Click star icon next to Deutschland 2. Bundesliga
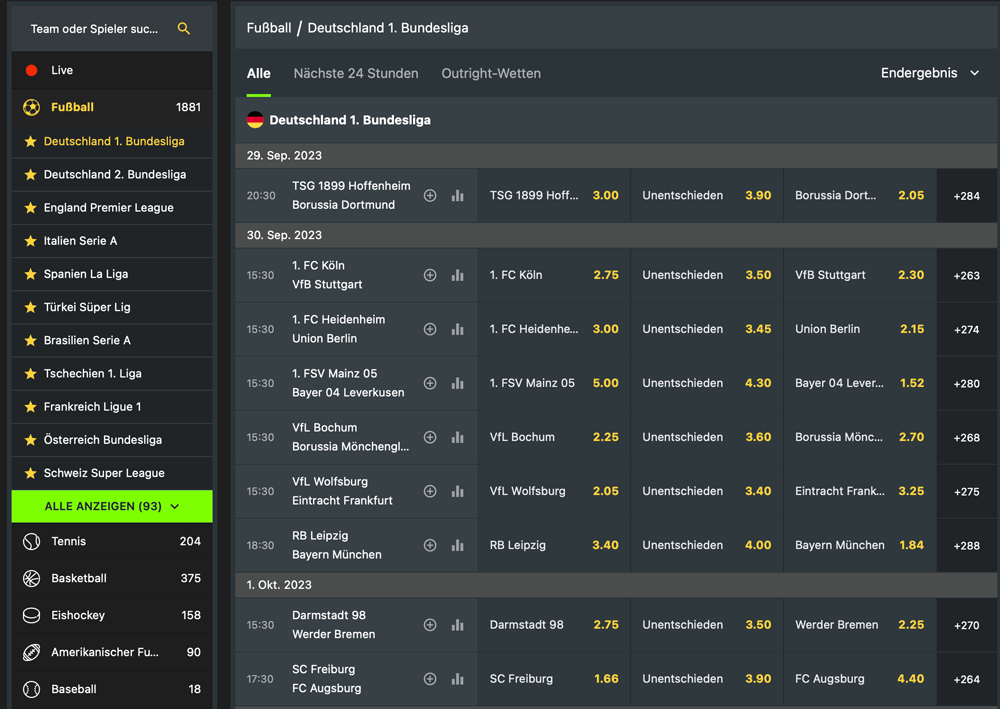The height and width of the screenshot is (709, 1000). (30, 175)
